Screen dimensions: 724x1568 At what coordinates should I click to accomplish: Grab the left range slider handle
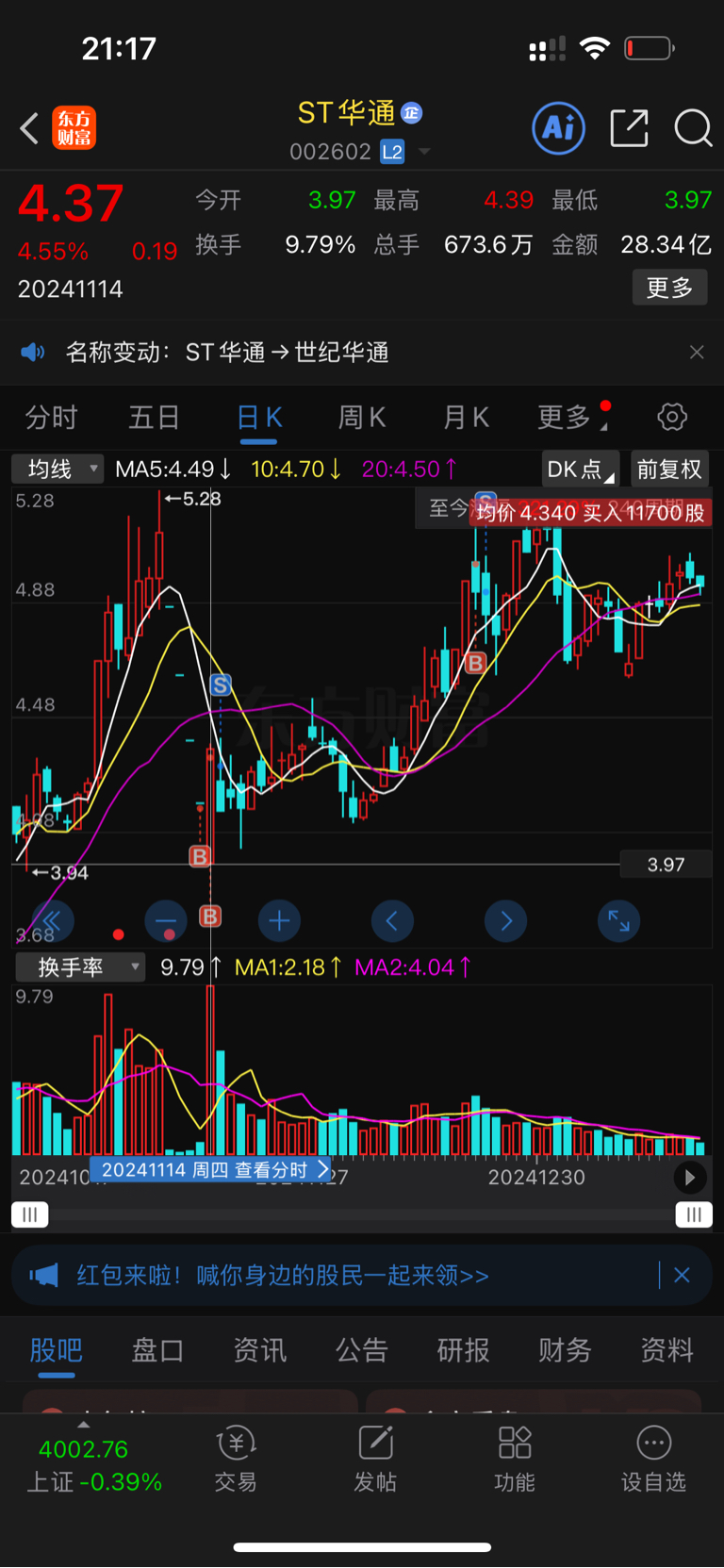click(x=29, y=1214)
